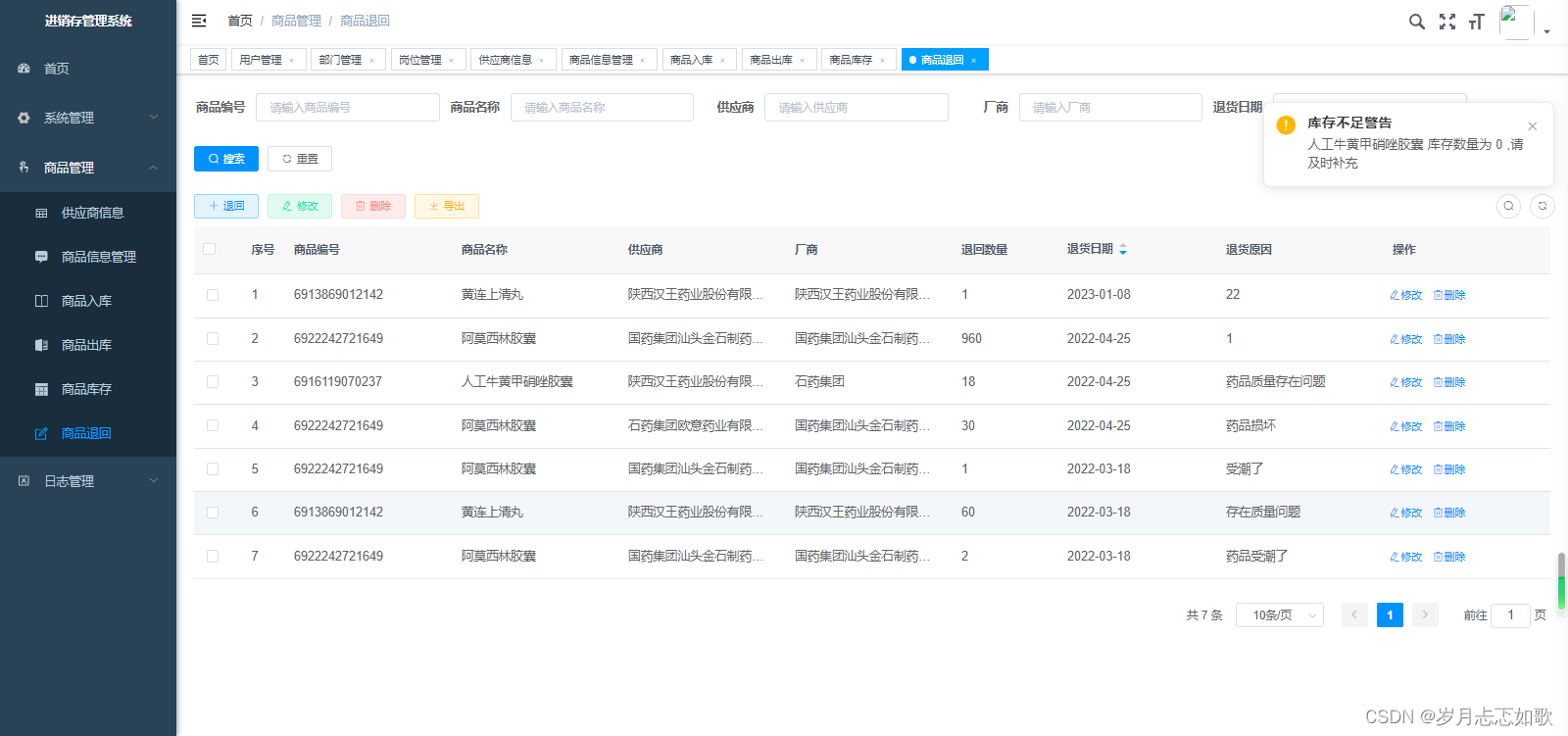
Task: Open the font size setting icon
Action: pos(1477,22)
